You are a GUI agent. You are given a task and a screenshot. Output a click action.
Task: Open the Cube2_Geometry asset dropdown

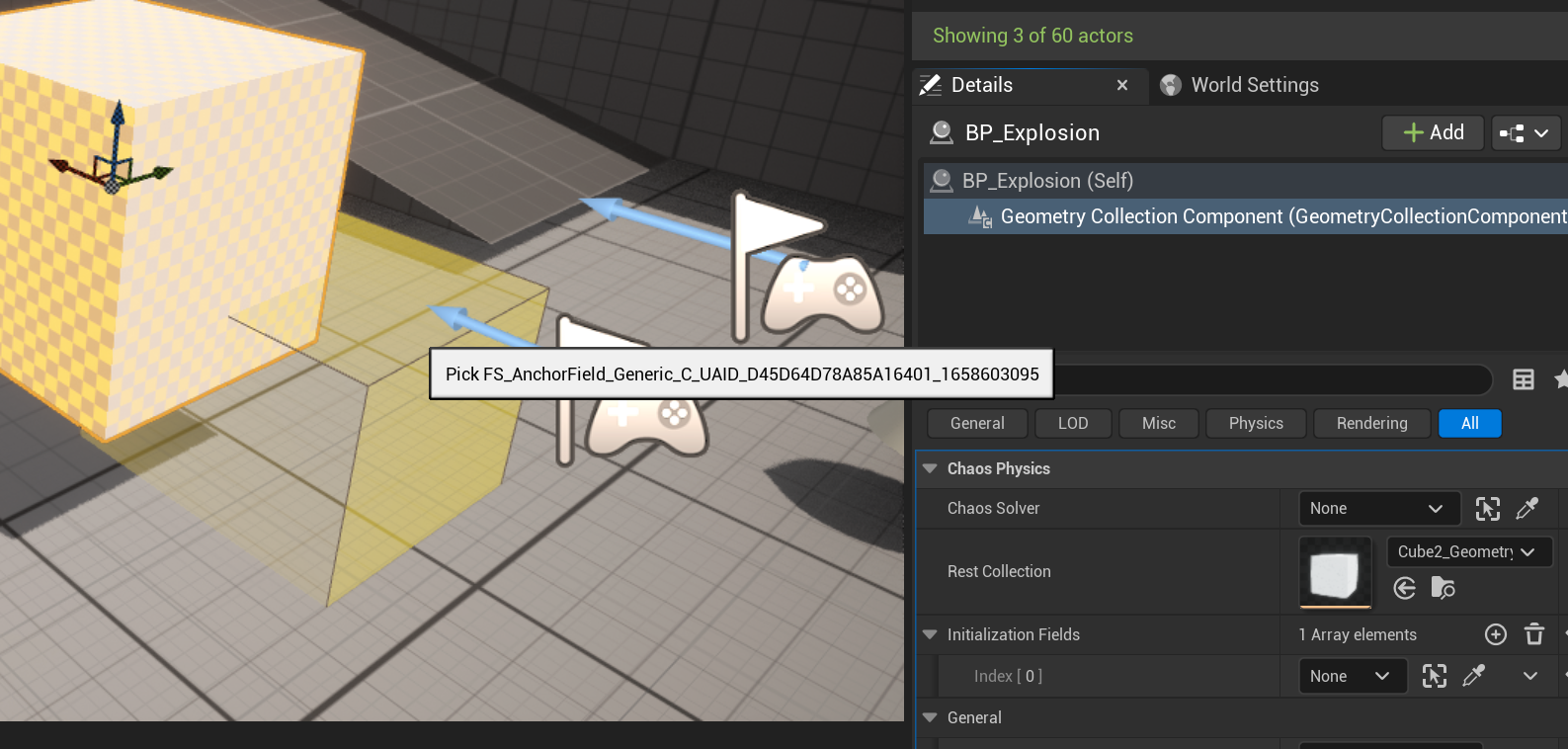coord(1470,551)
